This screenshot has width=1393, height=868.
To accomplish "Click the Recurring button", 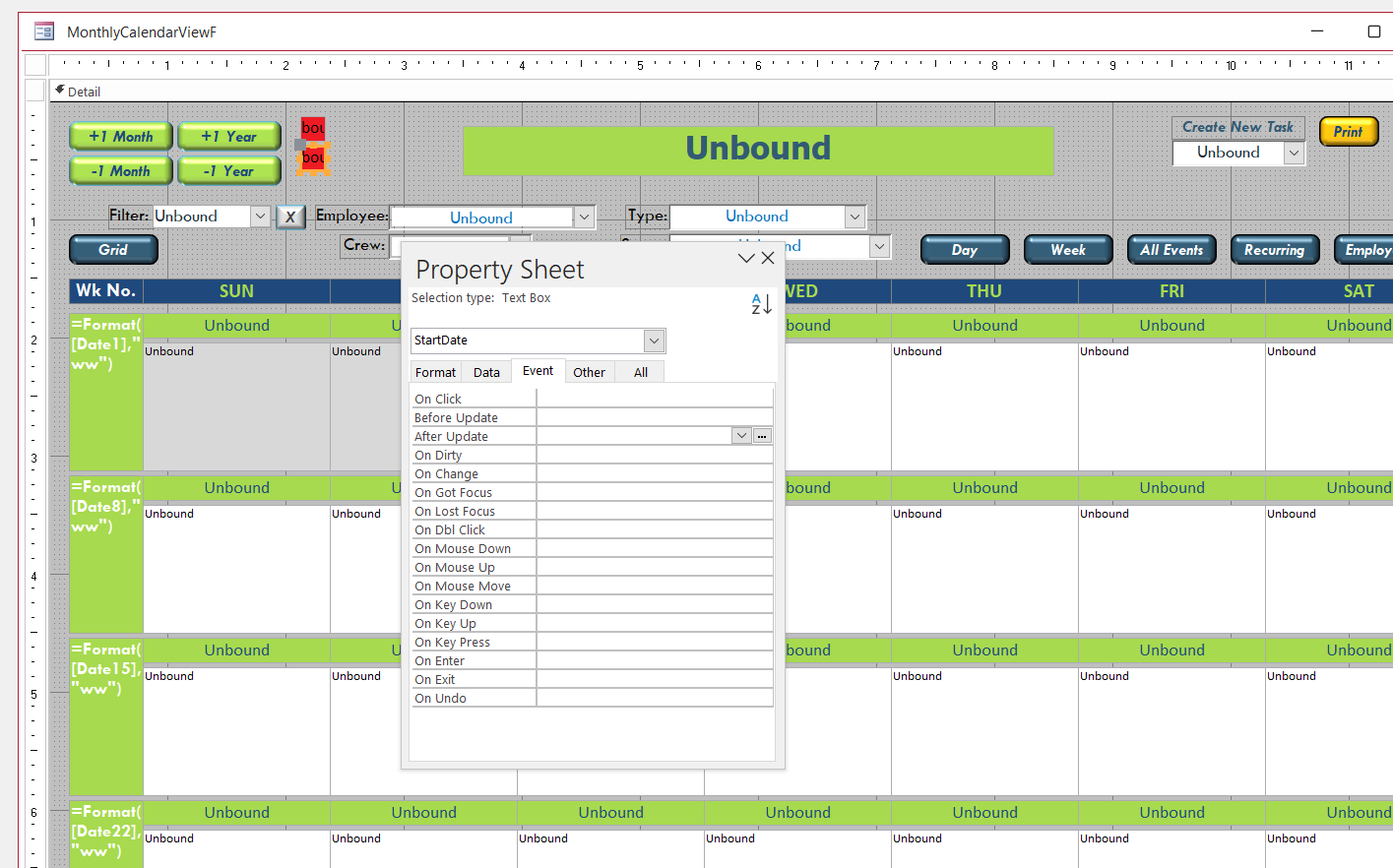I will [1274, 250].
